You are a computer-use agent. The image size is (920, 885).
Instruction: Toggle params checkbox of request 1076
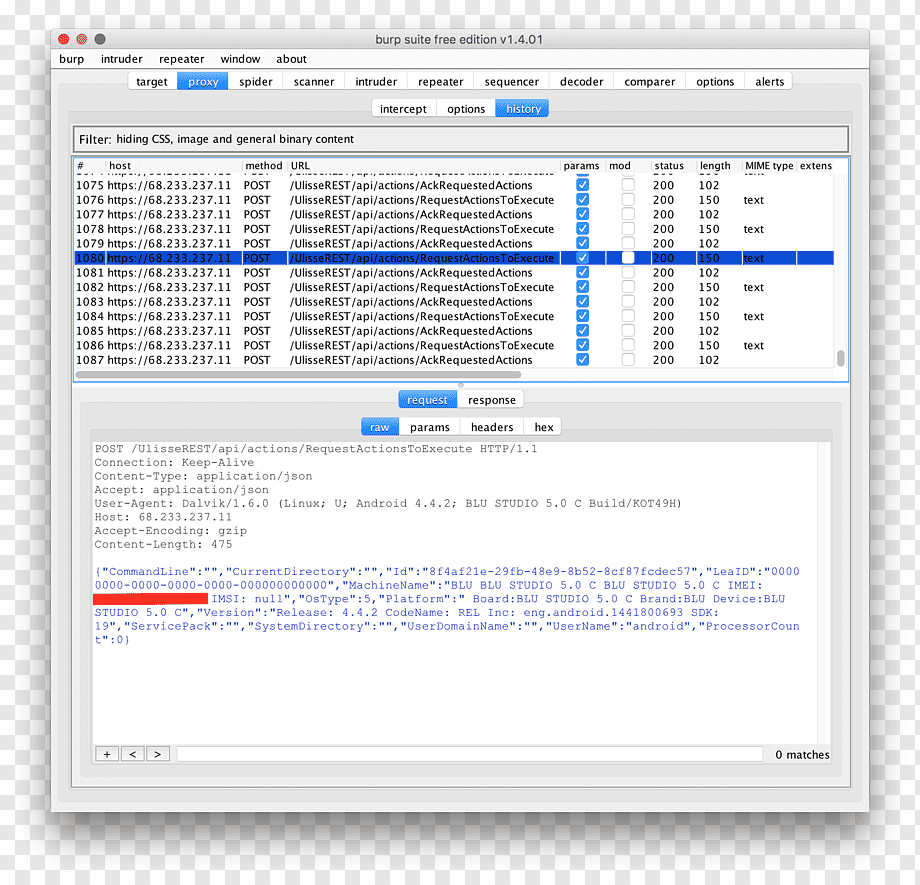click(582, 200)
